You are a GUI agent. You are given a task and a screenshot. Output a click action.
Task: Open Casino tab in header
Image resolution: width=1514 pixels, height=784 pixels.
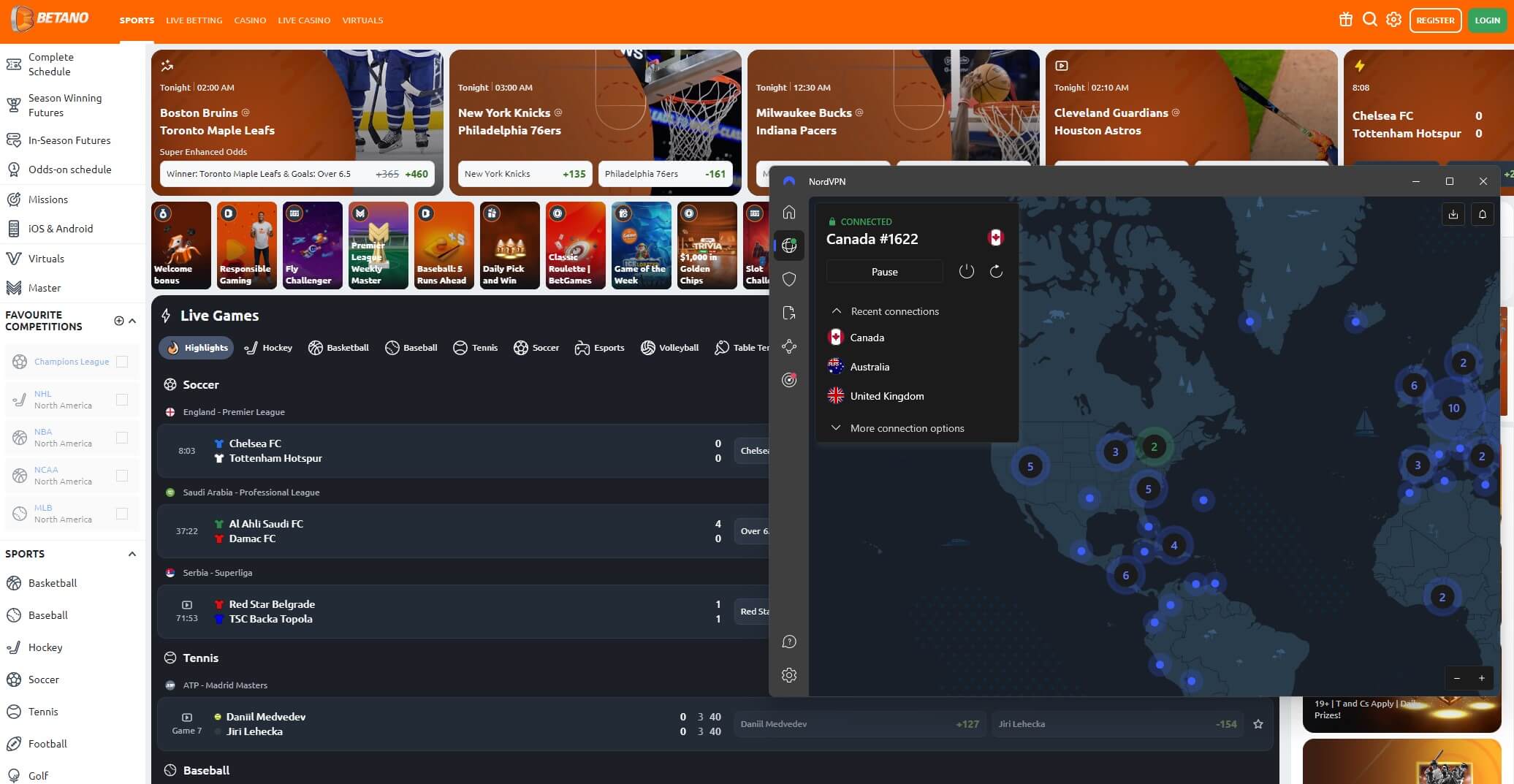tap(250, 20)
